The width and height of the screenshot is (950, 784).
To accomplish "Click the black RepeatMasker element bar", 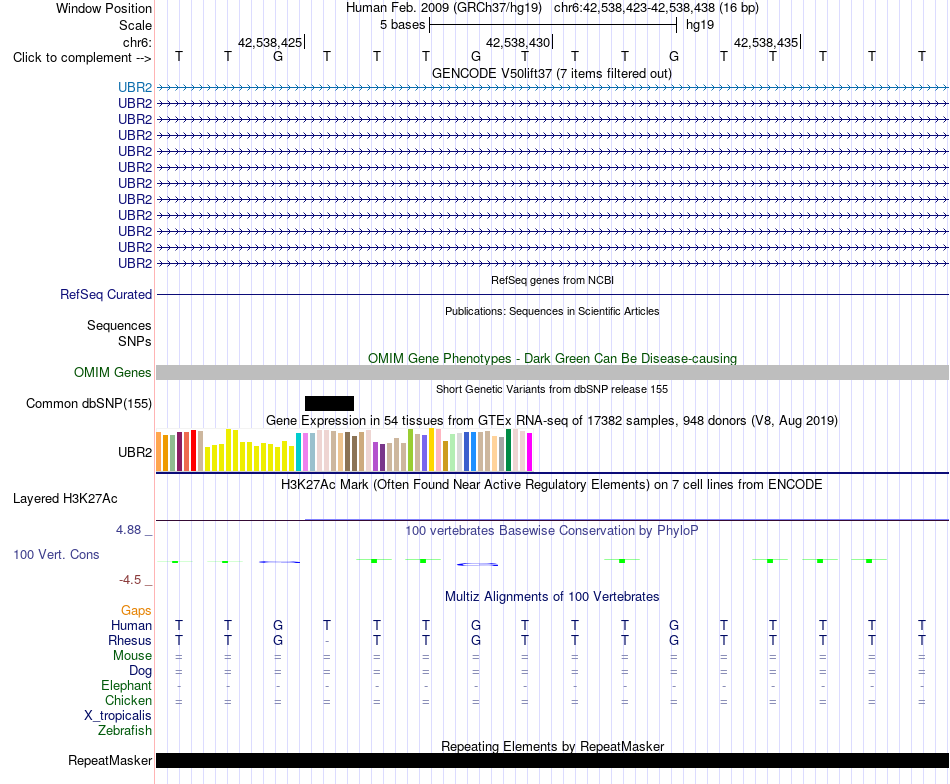I will click(x=552, y=760).
